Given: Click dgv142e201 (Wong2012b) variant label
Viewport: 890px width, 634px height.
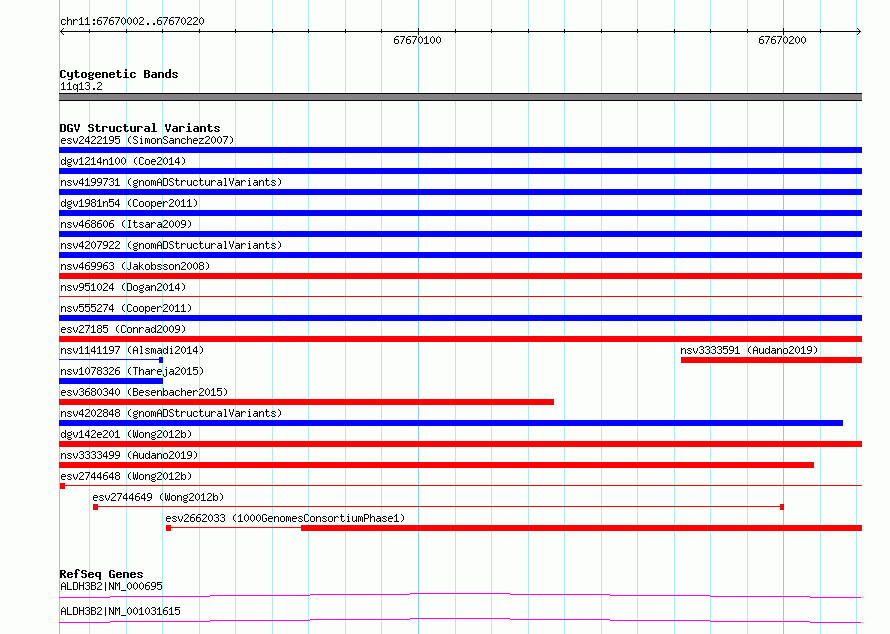Looking at the screenshot, I should pos(126,434).
